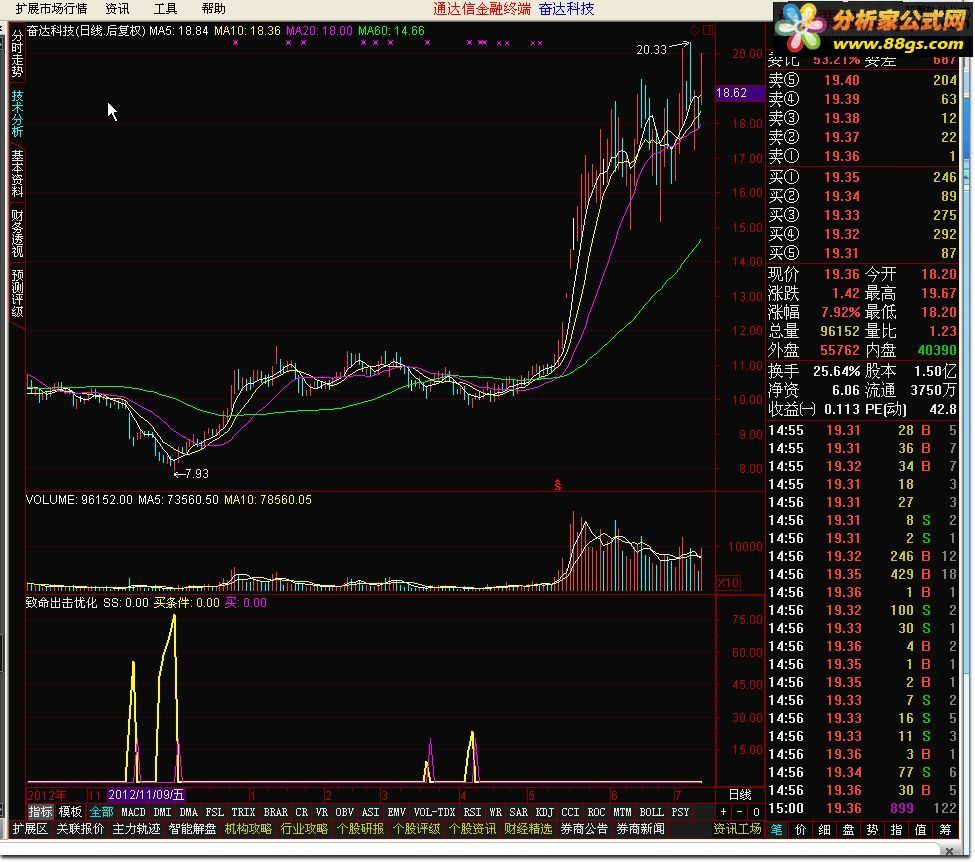Image resolution: width=975 pixels, height=862 pixels.
Task: Select the 盘 tab in the bottom right
Action: (x=848, y=829)
